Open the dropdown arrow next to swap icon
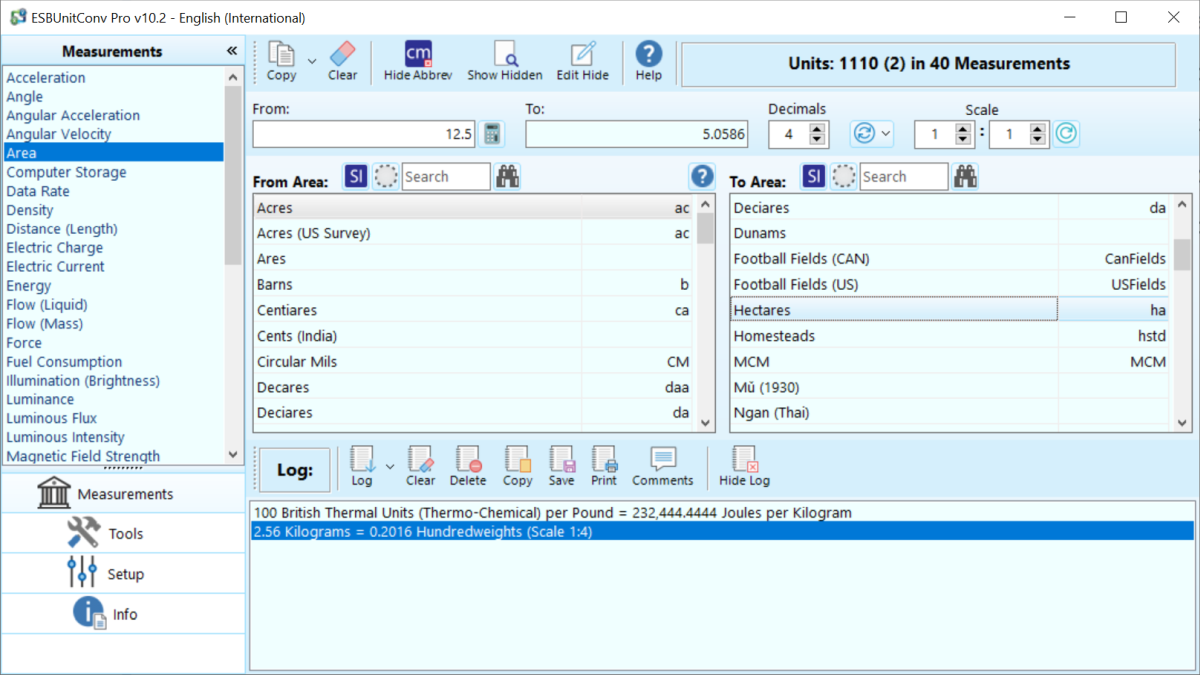The height and width of the screenshot is (675, 1200). point(885,134)
